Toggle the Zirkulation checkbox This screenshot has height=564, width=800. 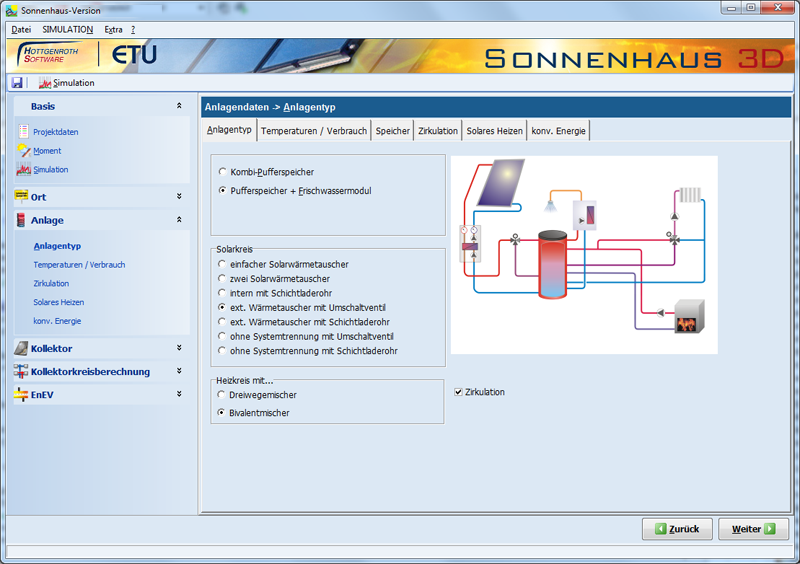[x=458, y=392]
